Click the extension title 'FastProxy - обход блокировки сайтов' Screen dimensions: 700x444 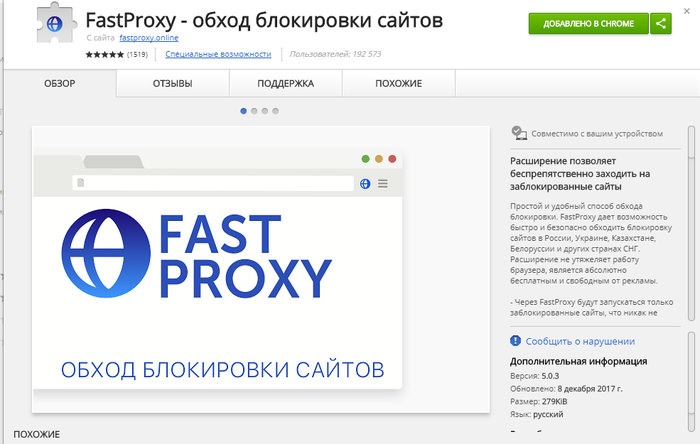[x=264, y=20]
